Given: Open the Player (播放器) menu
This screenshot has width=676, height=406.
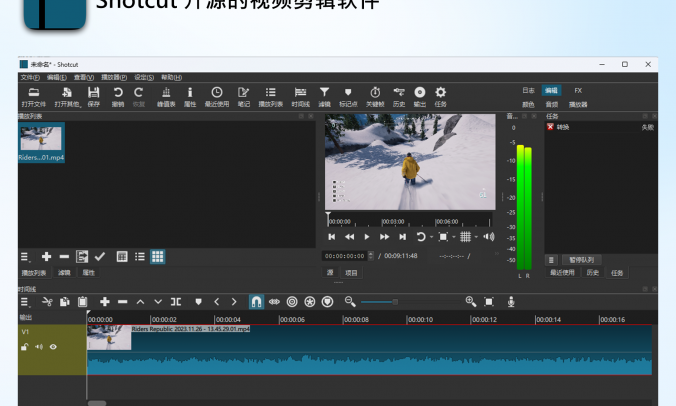Looking at the screenshot, I should coord(114,77).
